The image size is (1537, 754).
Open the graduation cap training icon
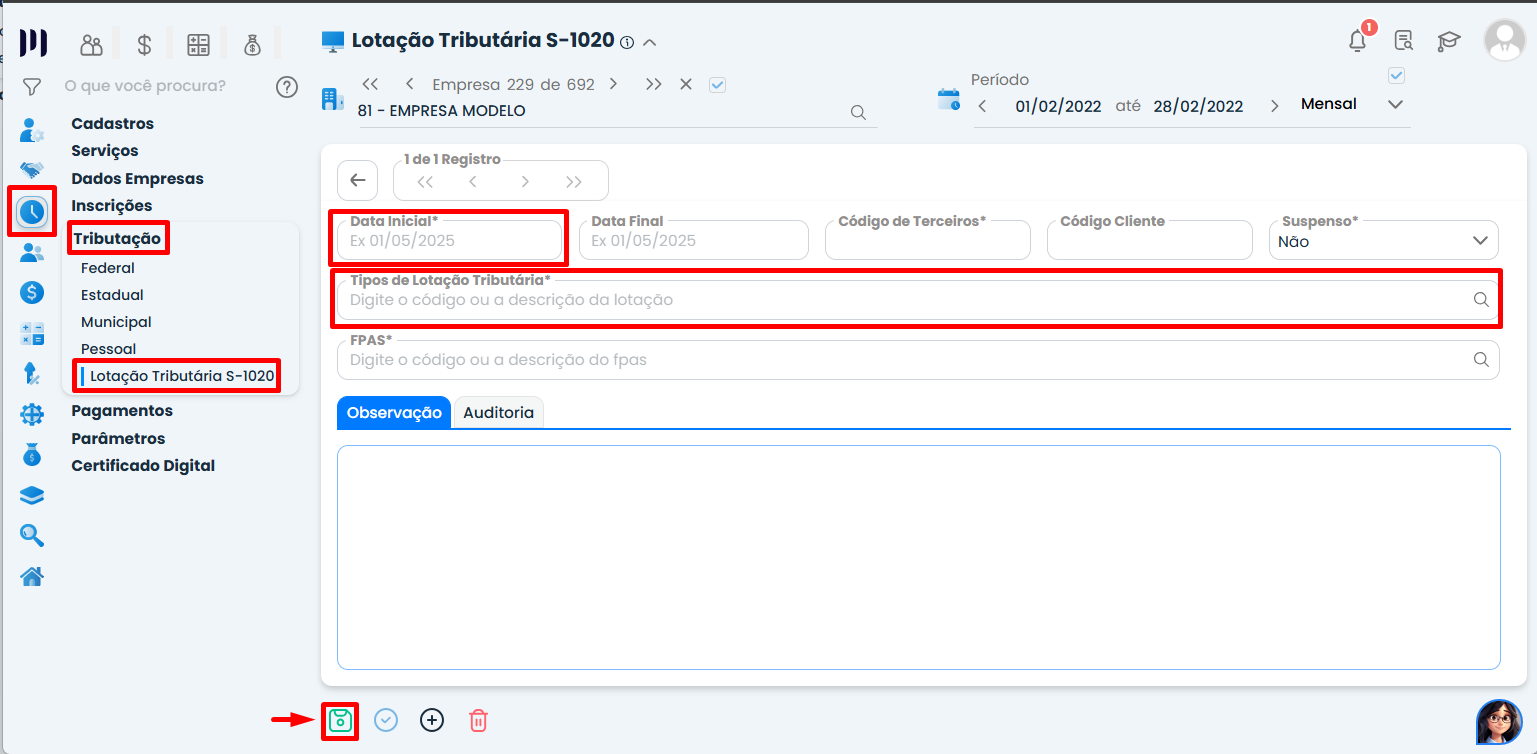[x=1448, y=41]
